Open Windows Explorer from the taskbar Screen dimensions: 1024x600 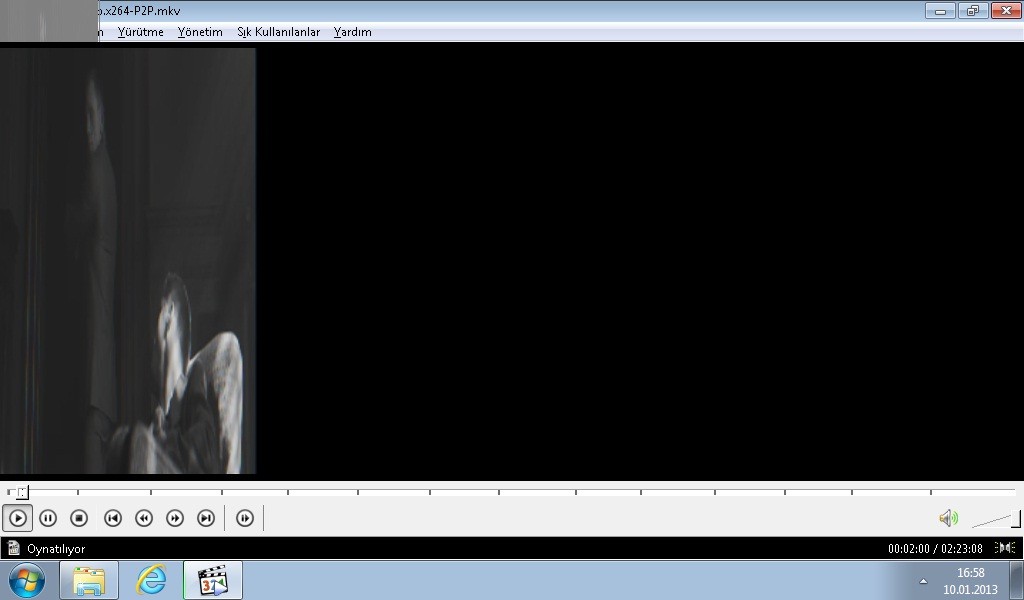click(x=89, y=580)
